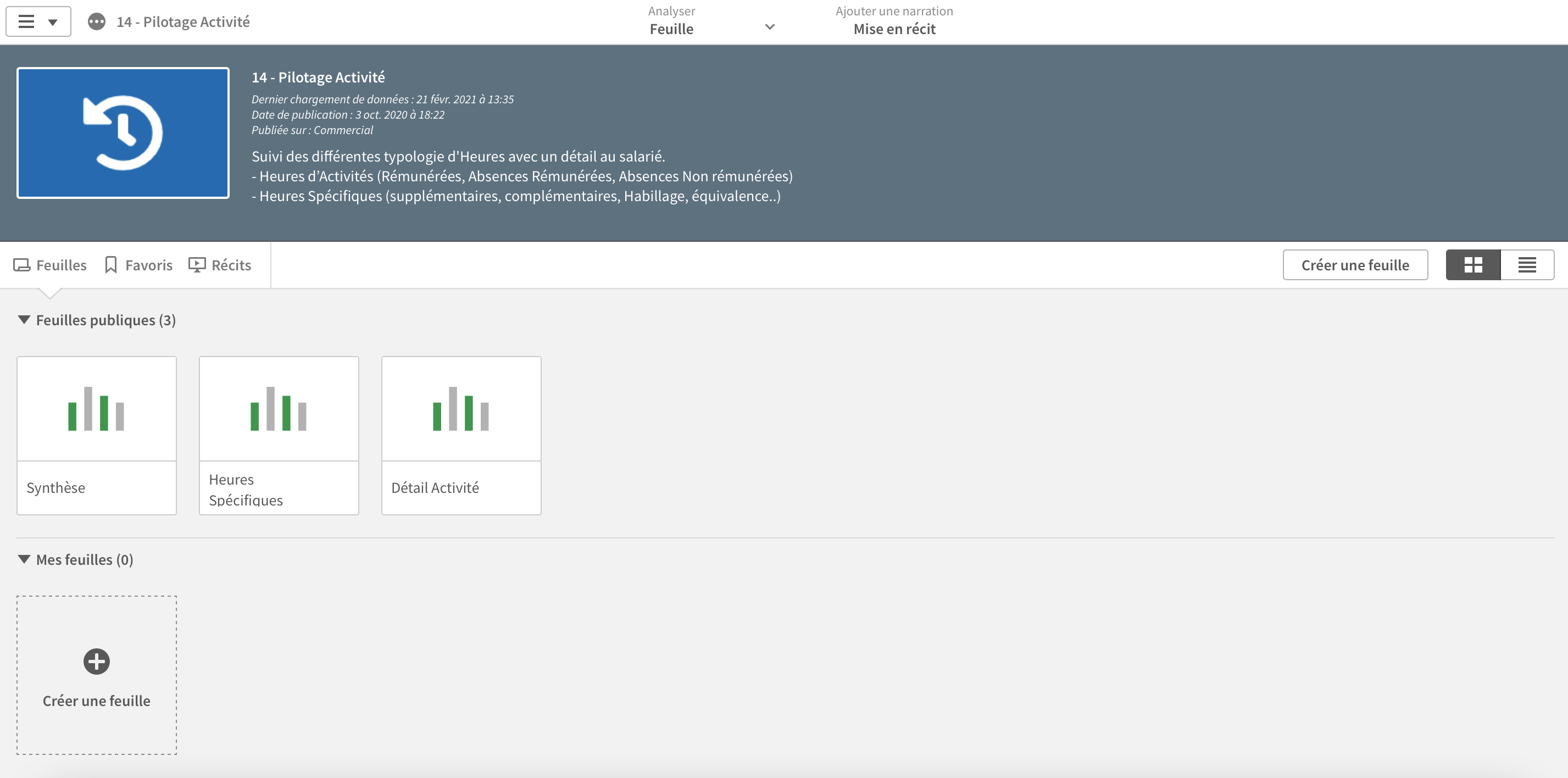Viewport: 1568px width, 778px height.
Task: Open the Feuilles tab
Action: pos(61,265)
